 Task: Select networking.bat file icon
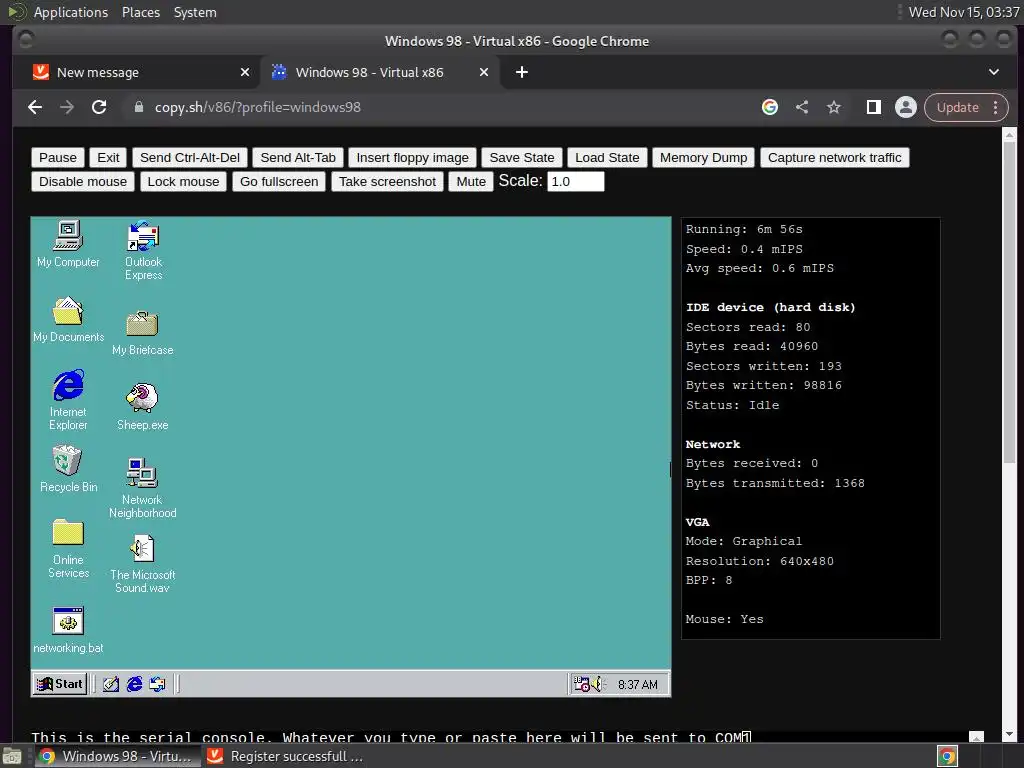pos(68,630)
